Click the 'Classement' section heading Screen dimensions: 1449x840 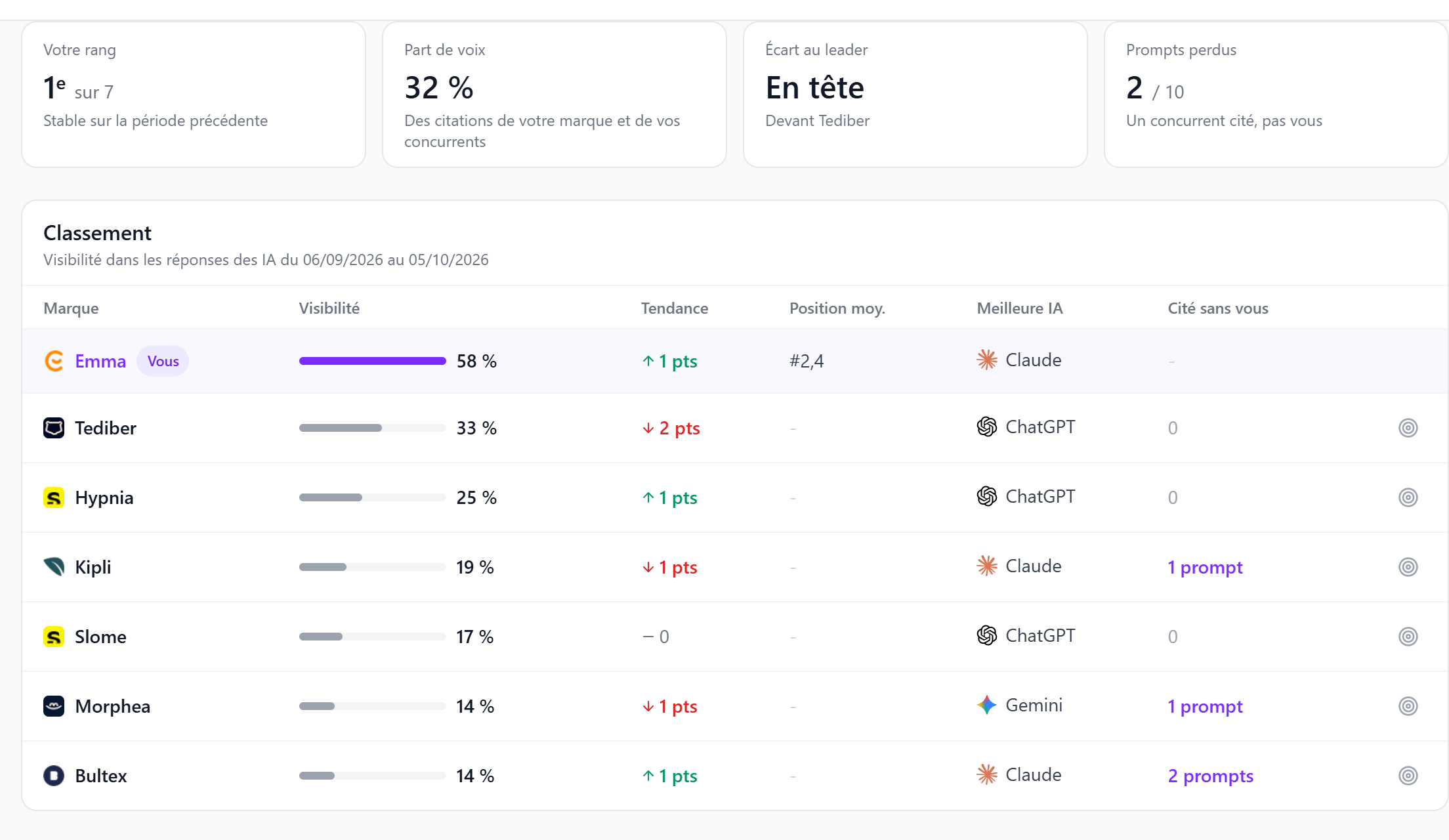tap(97, 233)
